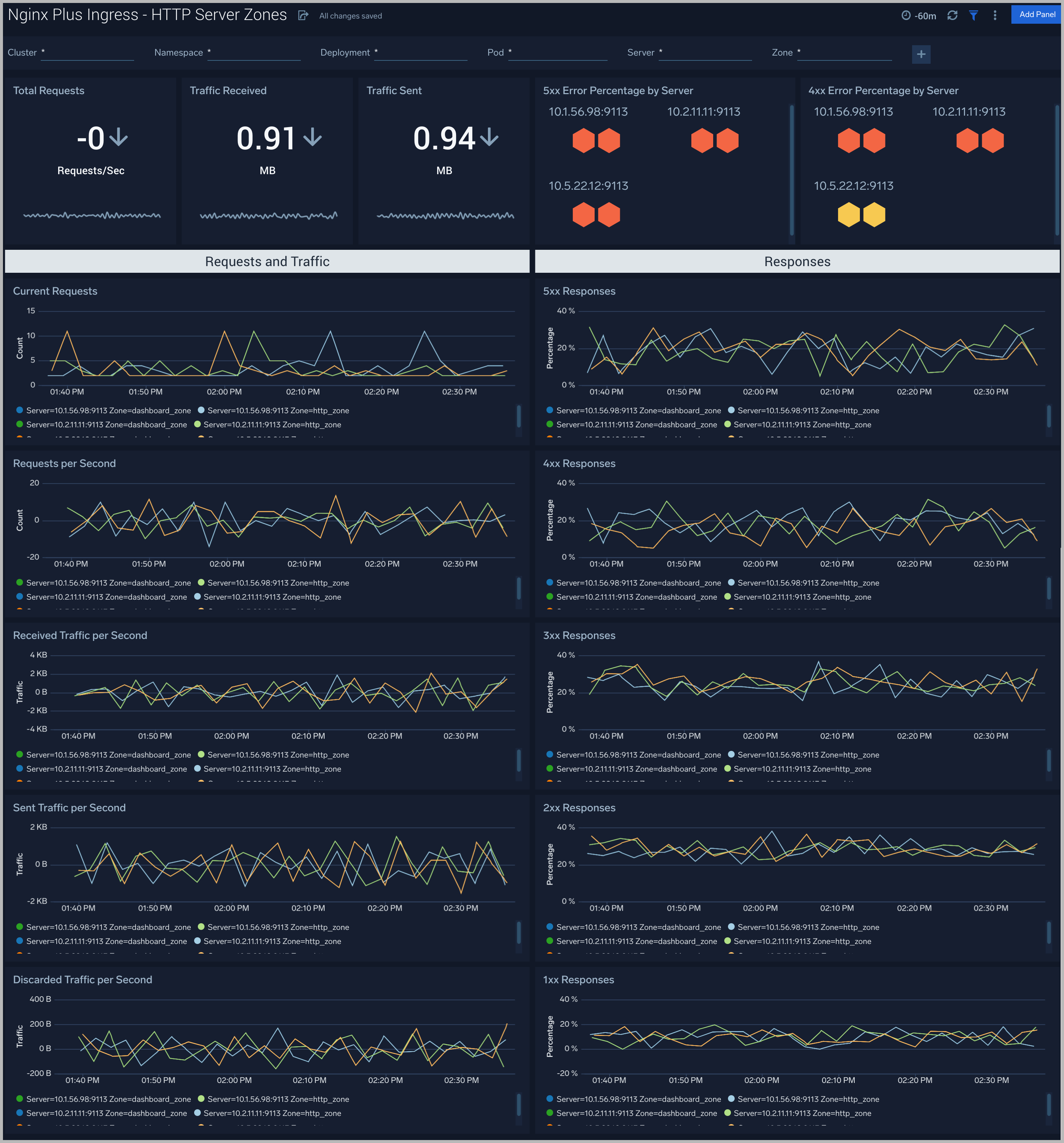Select the Requests and Traffic section header
This screenshot has width=1064, height=1143.
(x=266, y=262)
